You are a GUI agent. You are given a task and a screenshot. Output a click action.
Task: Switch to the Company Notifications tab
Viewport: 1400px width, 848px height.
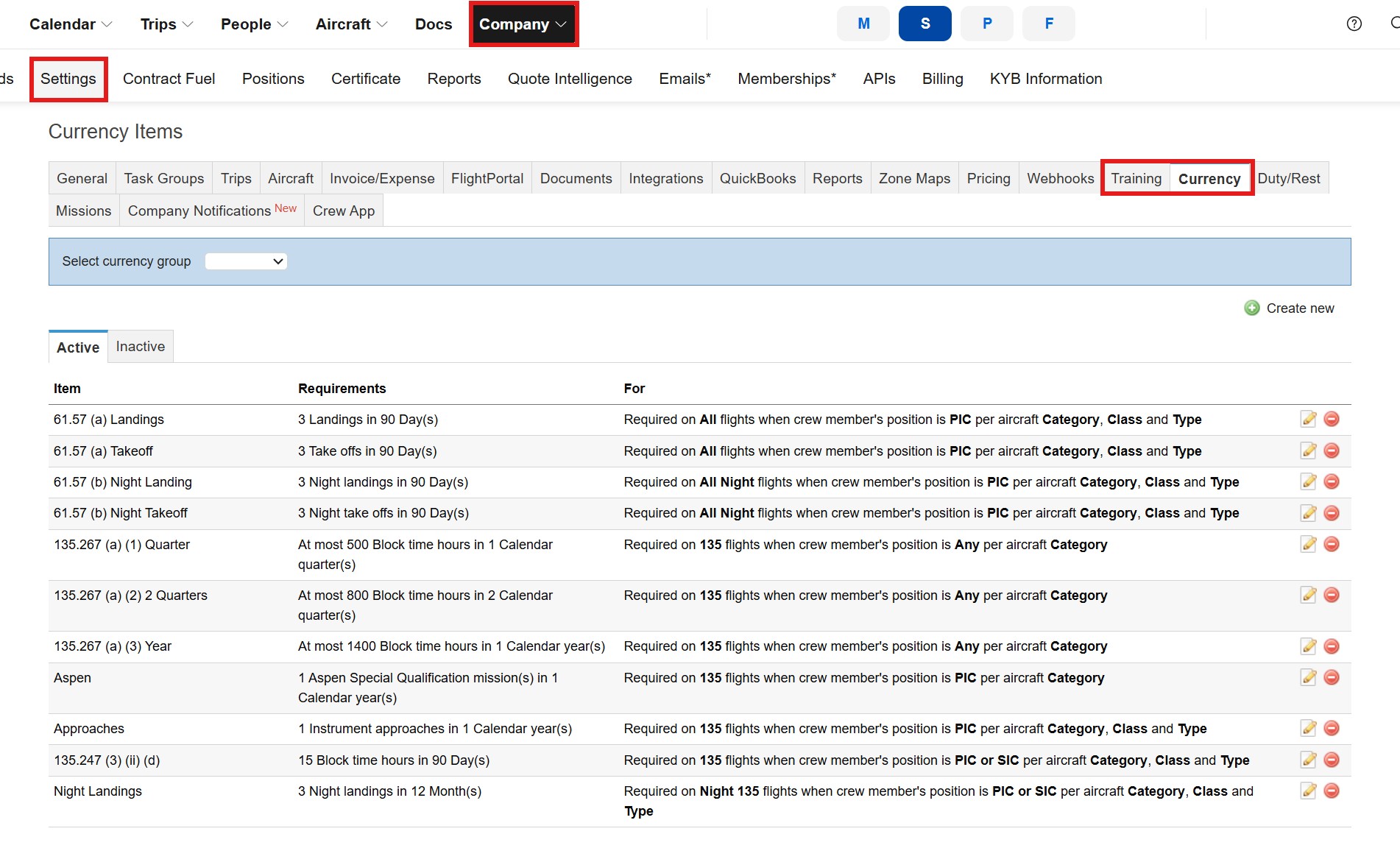[212, 211]
